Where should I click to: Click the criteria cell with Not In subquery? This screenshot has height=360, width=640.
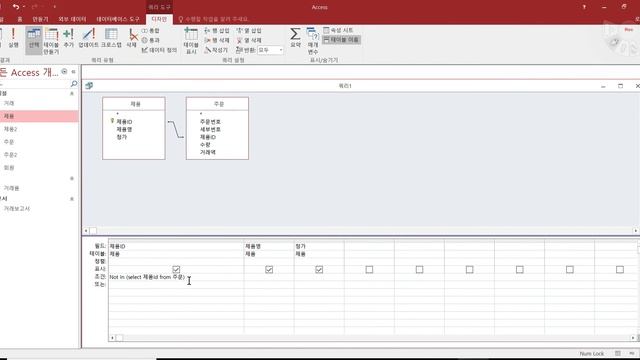click(176, 277)
